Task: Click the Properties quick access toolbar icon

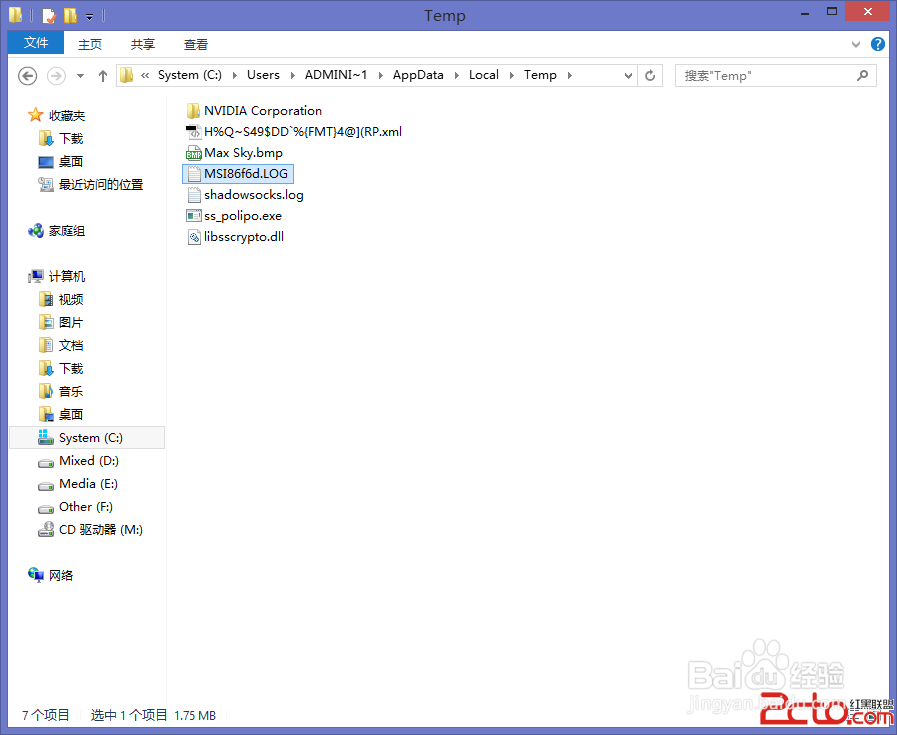Action: click(x=49, y=15)
